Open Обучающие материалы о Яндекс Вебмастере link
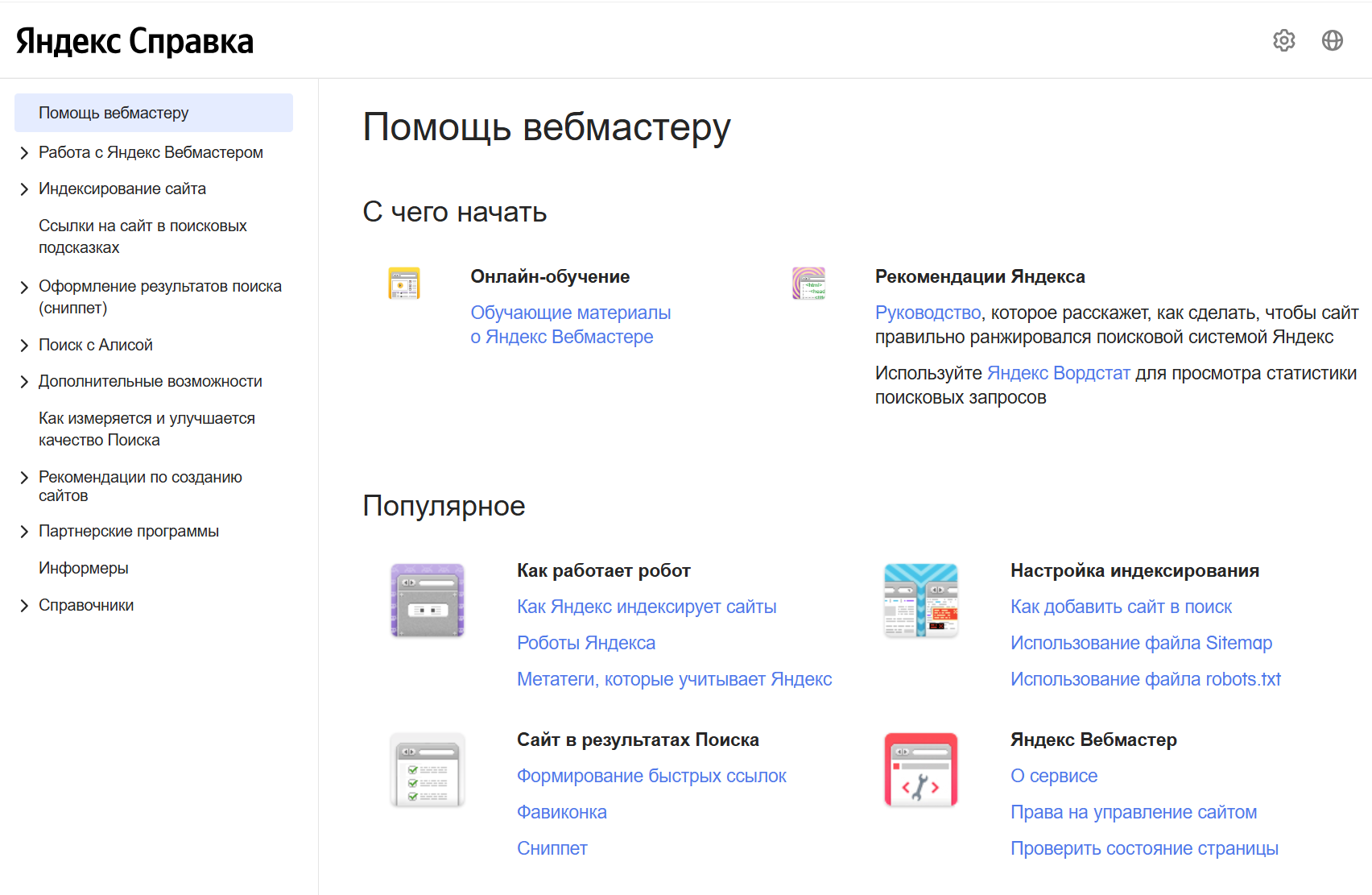This screenshot has height=895, width=1372. click(571, 325)
